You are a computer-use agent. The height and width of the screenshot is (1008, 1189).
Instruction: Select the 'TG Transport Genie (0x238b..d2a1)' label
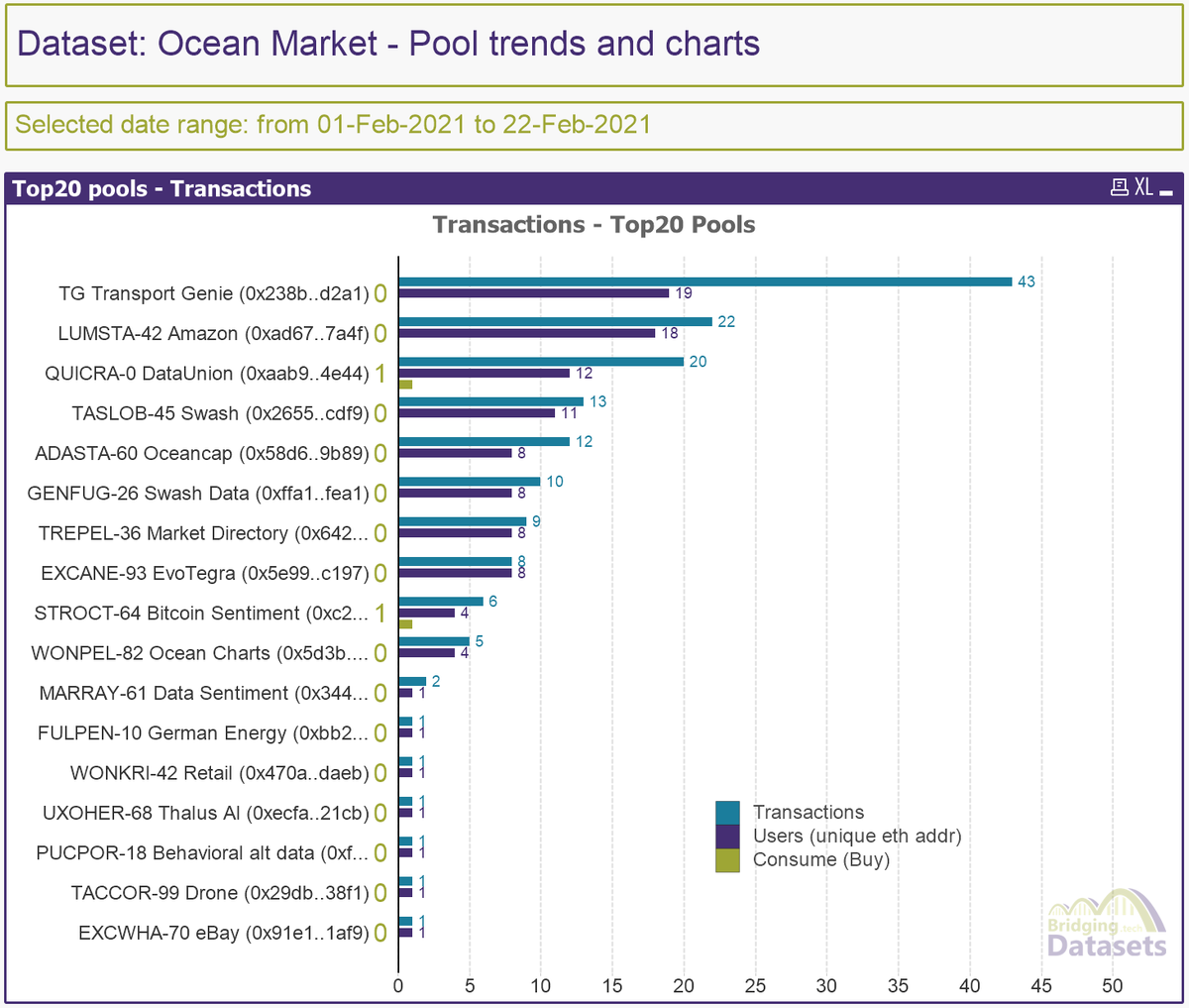214,293
